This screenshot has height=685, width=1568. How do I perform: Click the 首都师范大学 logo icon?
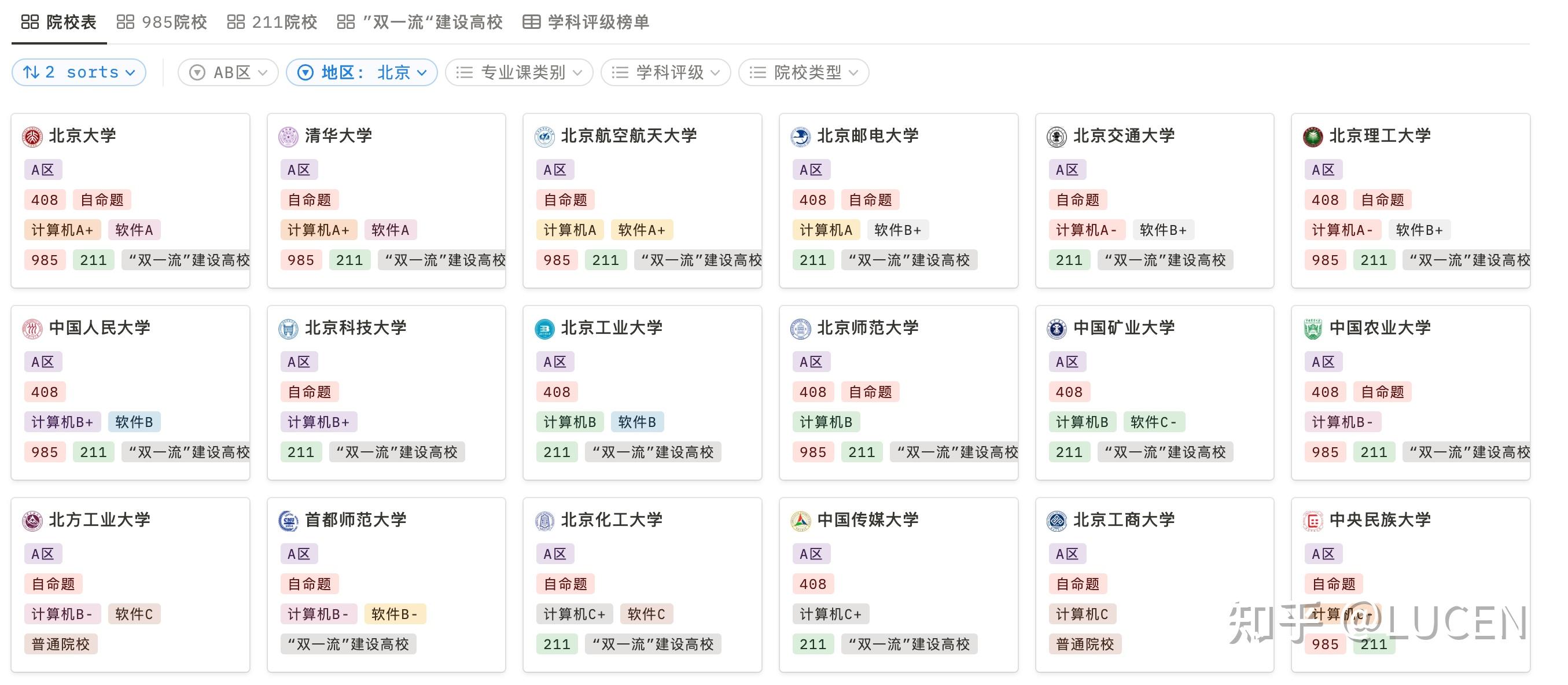[x=289, y=521]
